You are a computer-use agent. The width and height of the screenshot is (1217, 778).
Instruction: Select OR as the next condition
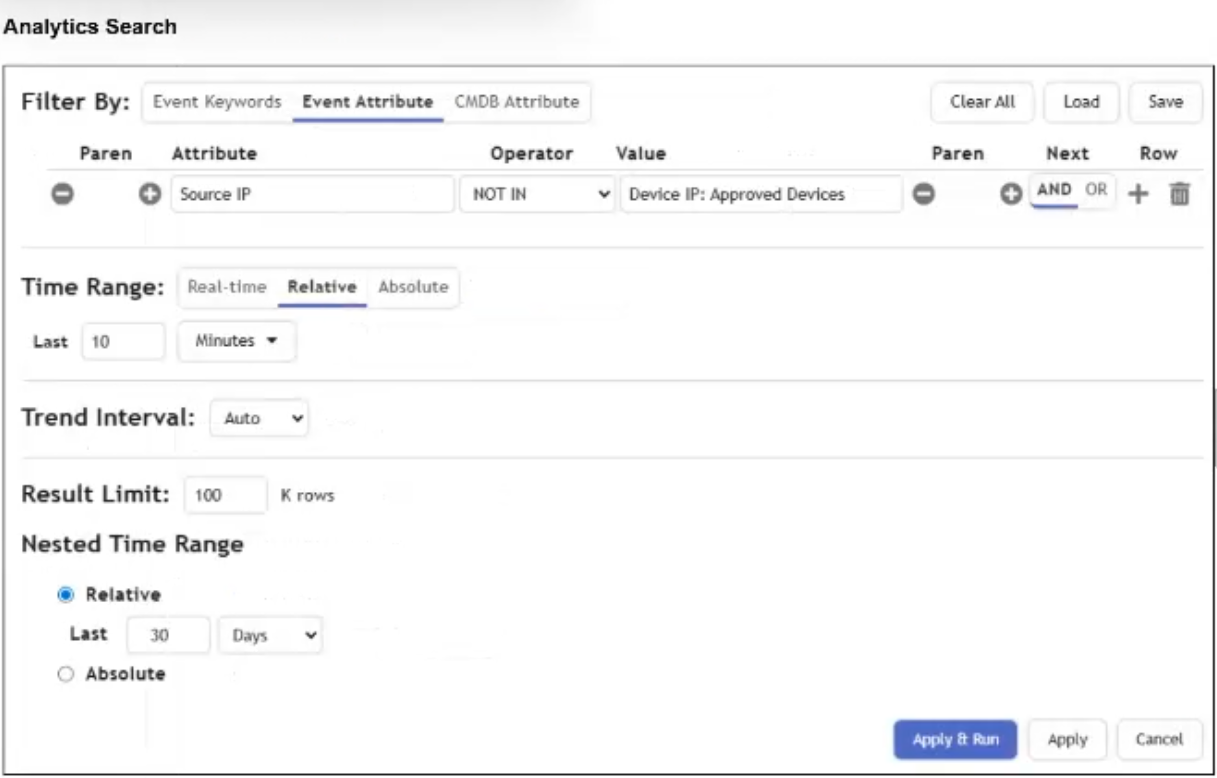pyautogui.click(x=1097, y=191)
